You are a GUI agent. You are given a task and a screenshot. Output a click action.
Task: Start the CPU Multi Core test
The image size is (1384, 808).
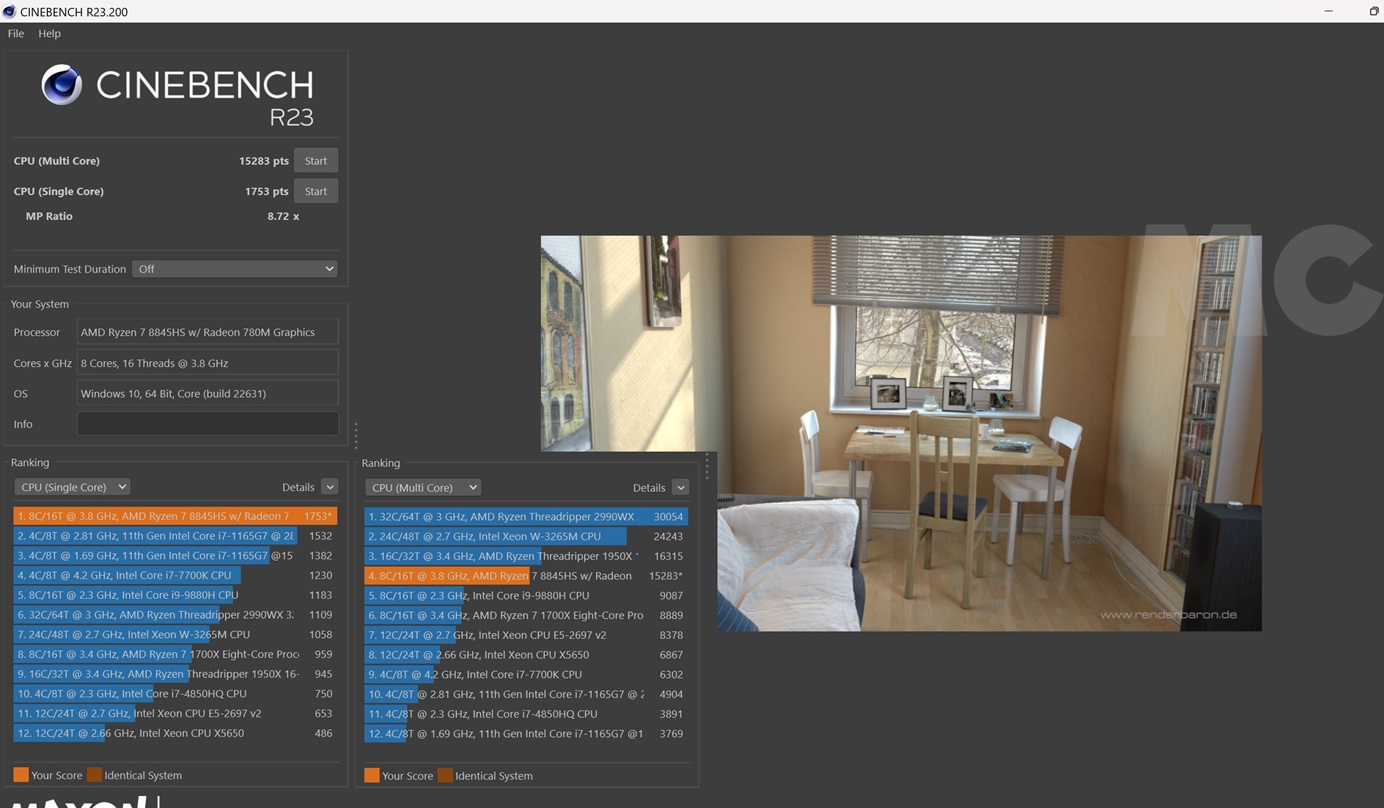[x=316, y=161]
